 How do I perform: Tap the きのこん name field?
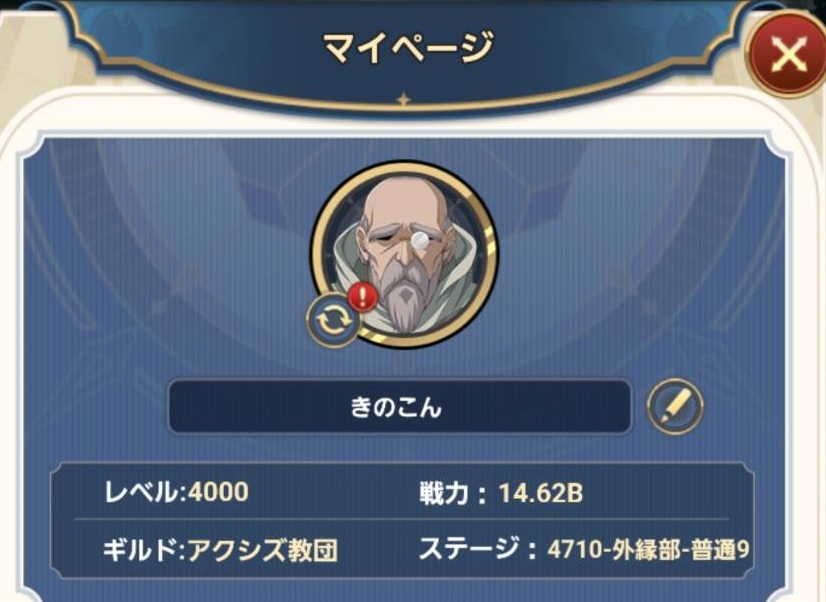[x=399, y=407]
